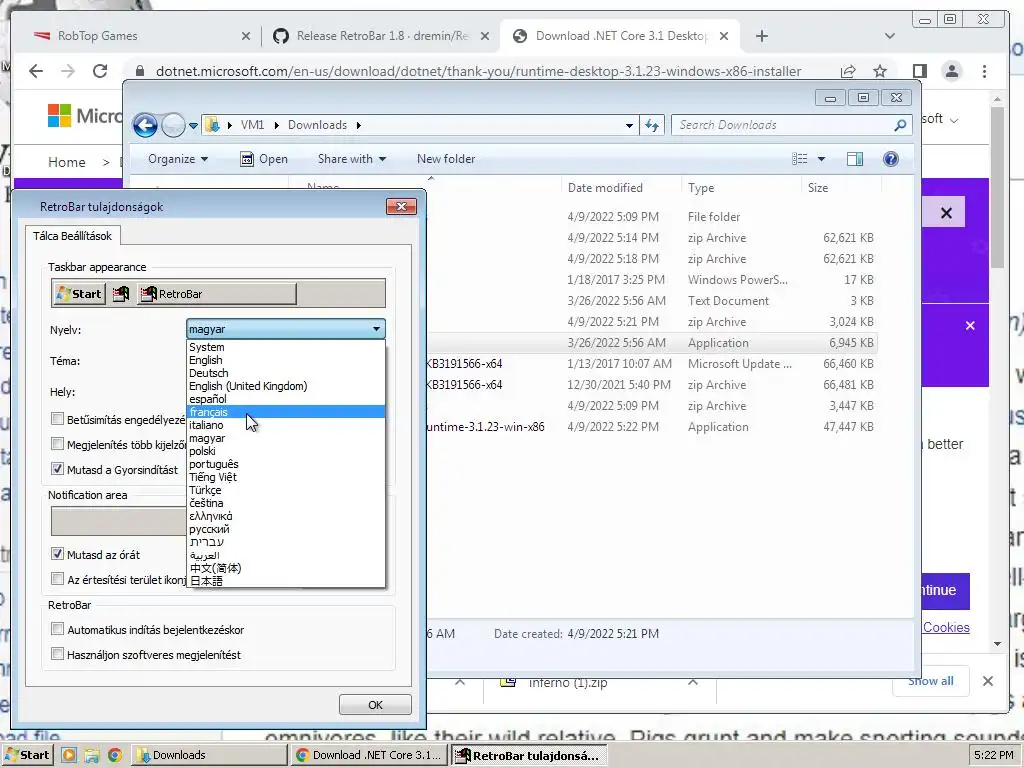Toggle the Explorer preview pane icon
Screen dimensions: 1024x768
(x=855, y=159)
